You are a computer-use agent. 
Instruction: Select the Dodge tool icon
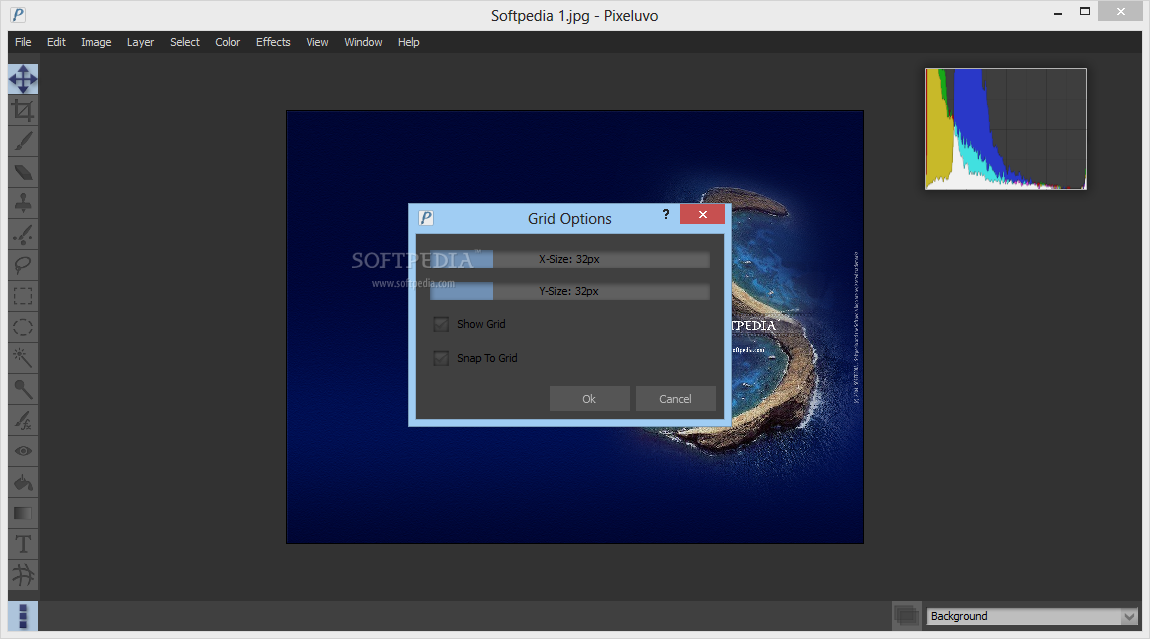(23, 389)
